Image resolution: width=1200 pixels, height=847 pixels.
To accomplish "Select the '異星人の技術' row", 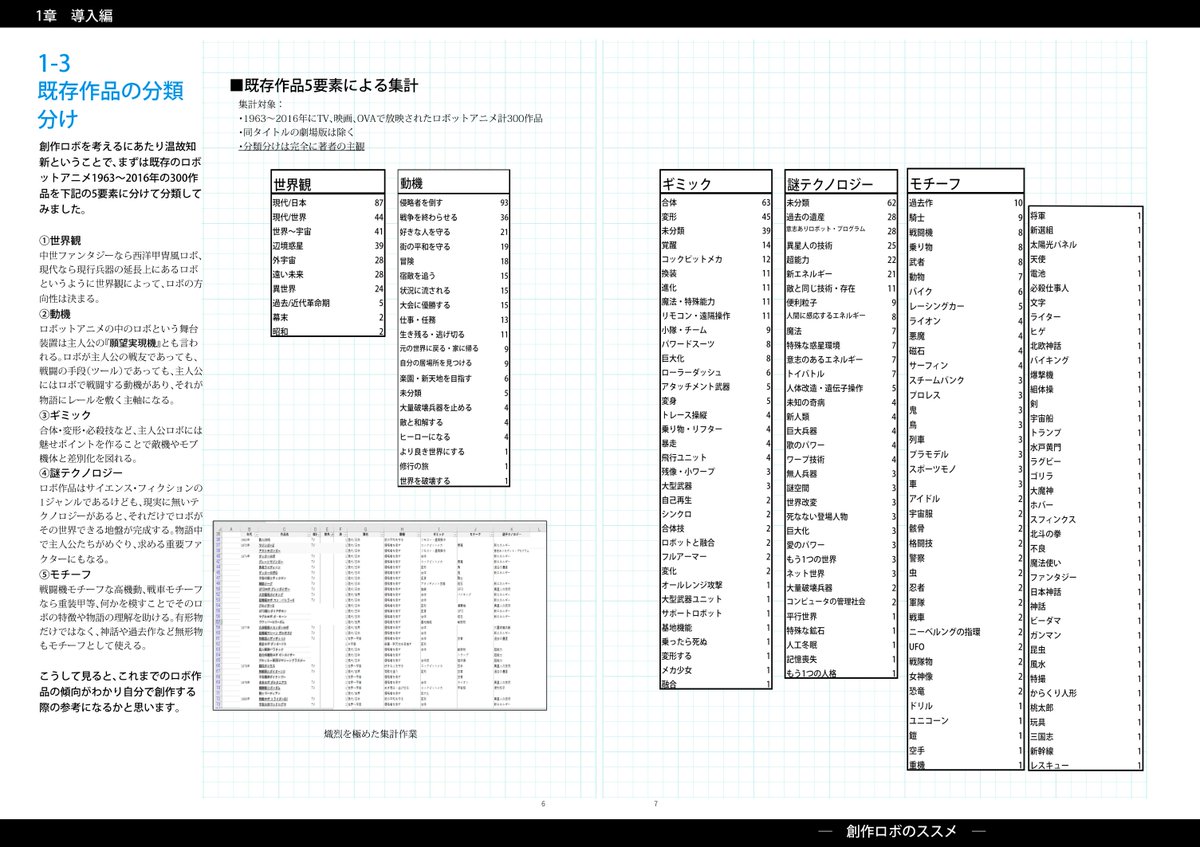I will tap(841, 245).
